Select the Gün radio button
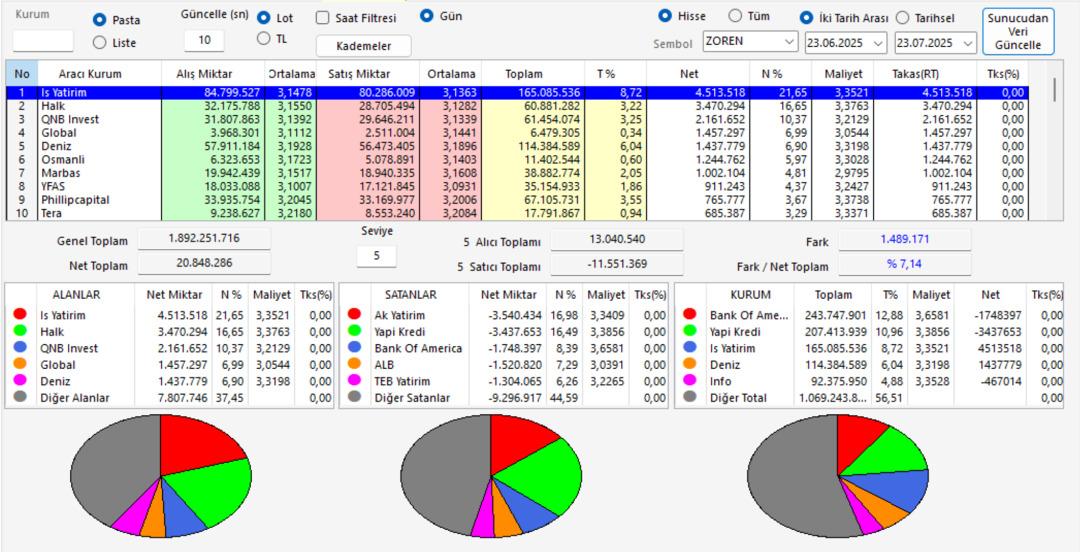The width and height of the screenshot is (1080, 552). tap(427, 16)
